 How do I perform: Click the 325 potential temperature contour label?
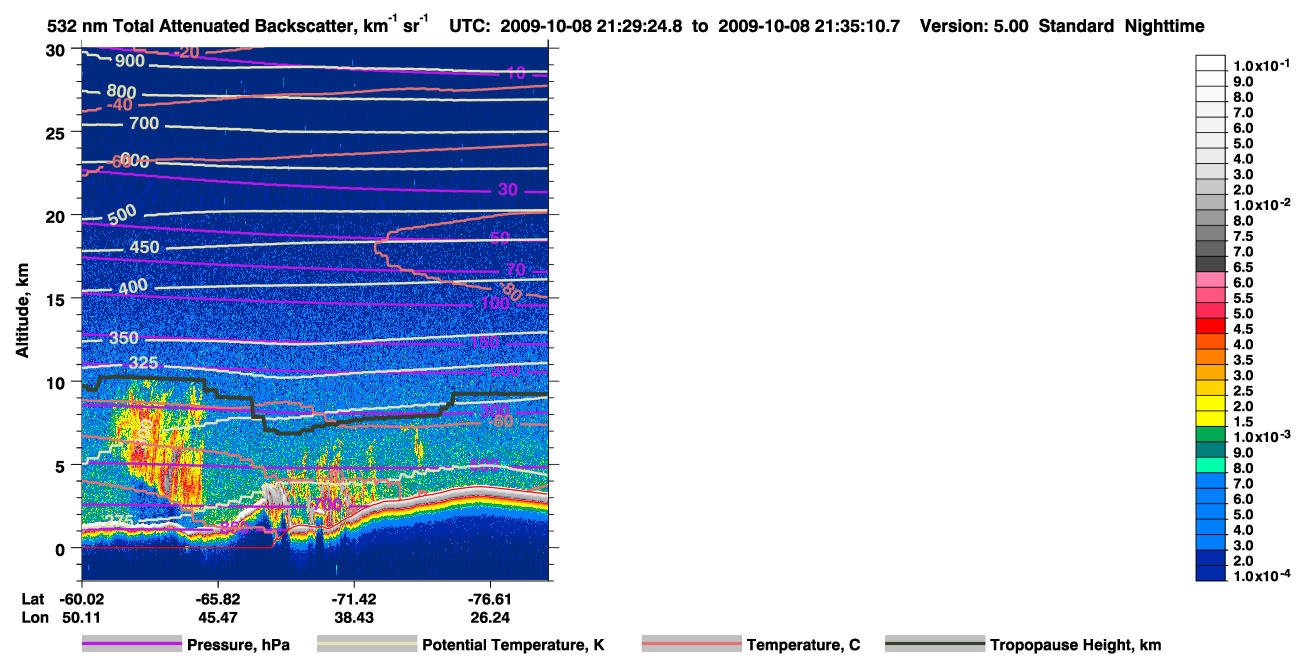(x=143, y=362)
